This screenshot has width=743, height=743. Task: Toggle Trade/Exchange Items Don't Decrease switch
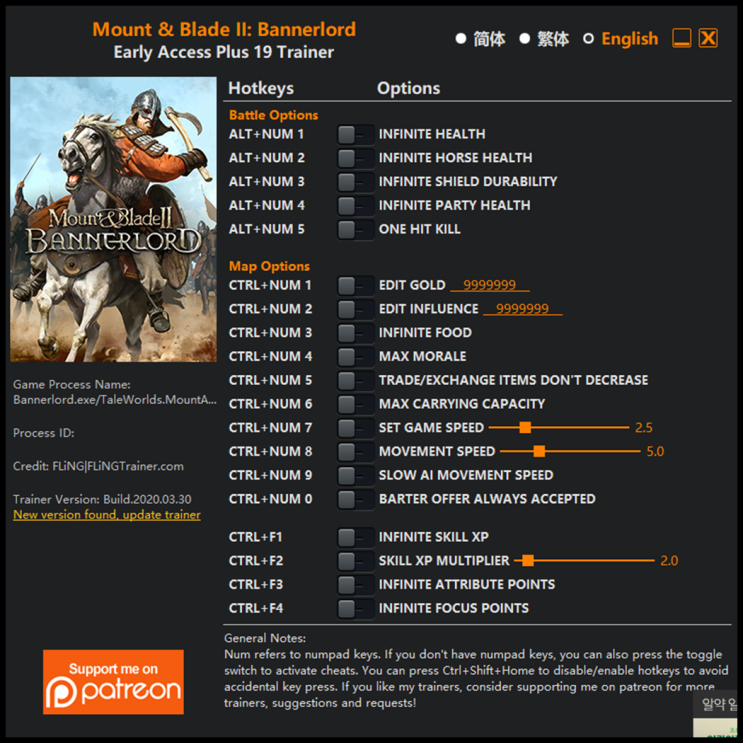[x=355, y=381]
